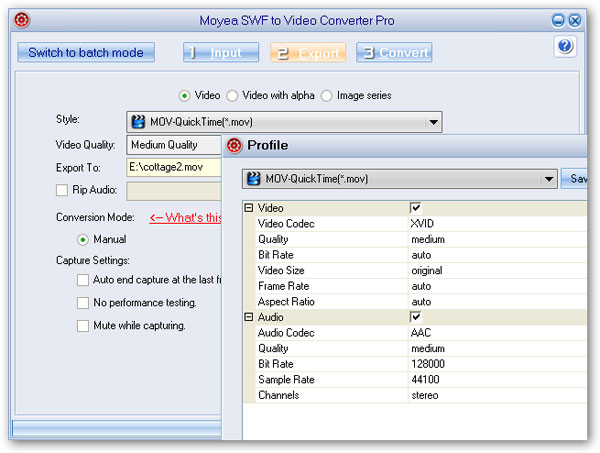Click the Audio Codec value AAC
The image size is (600, 453).
coord(421,333)
